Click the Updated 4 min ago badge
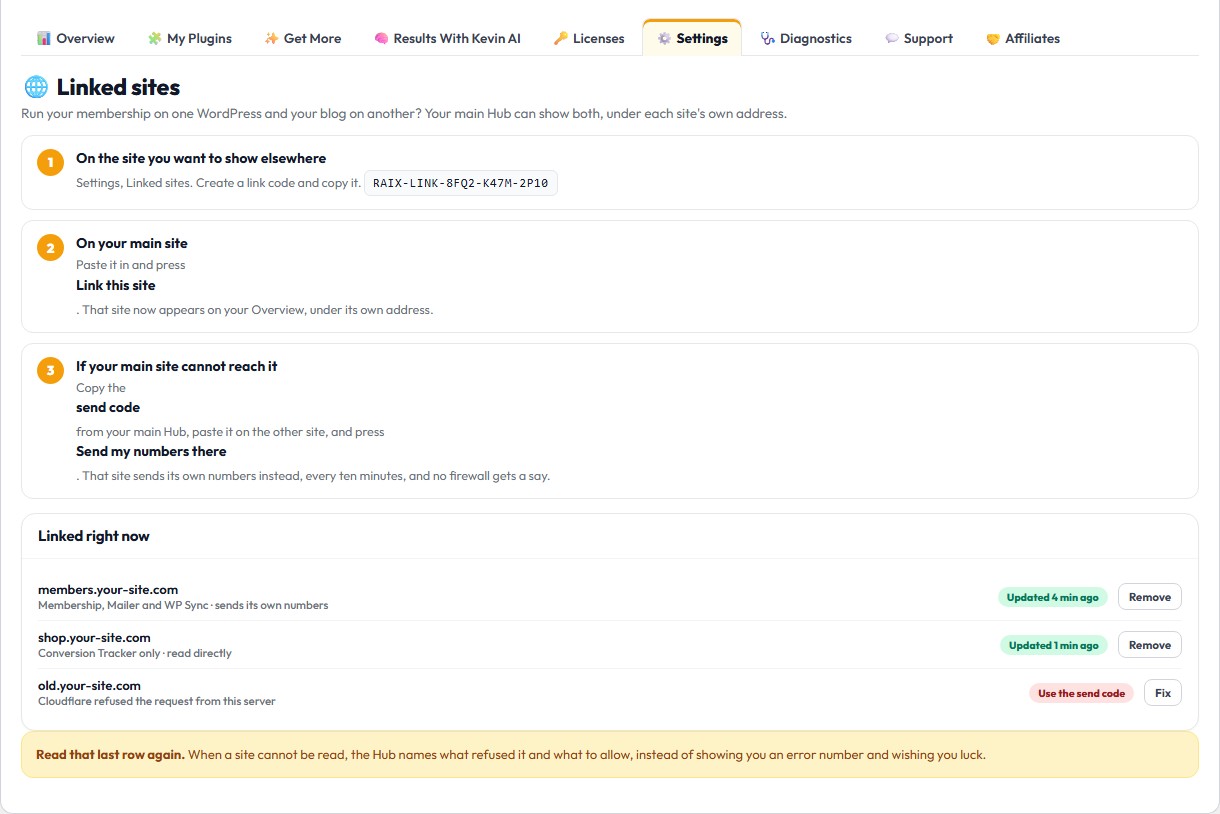Viewport: 1220px width, 814px height. [1052, 597]
